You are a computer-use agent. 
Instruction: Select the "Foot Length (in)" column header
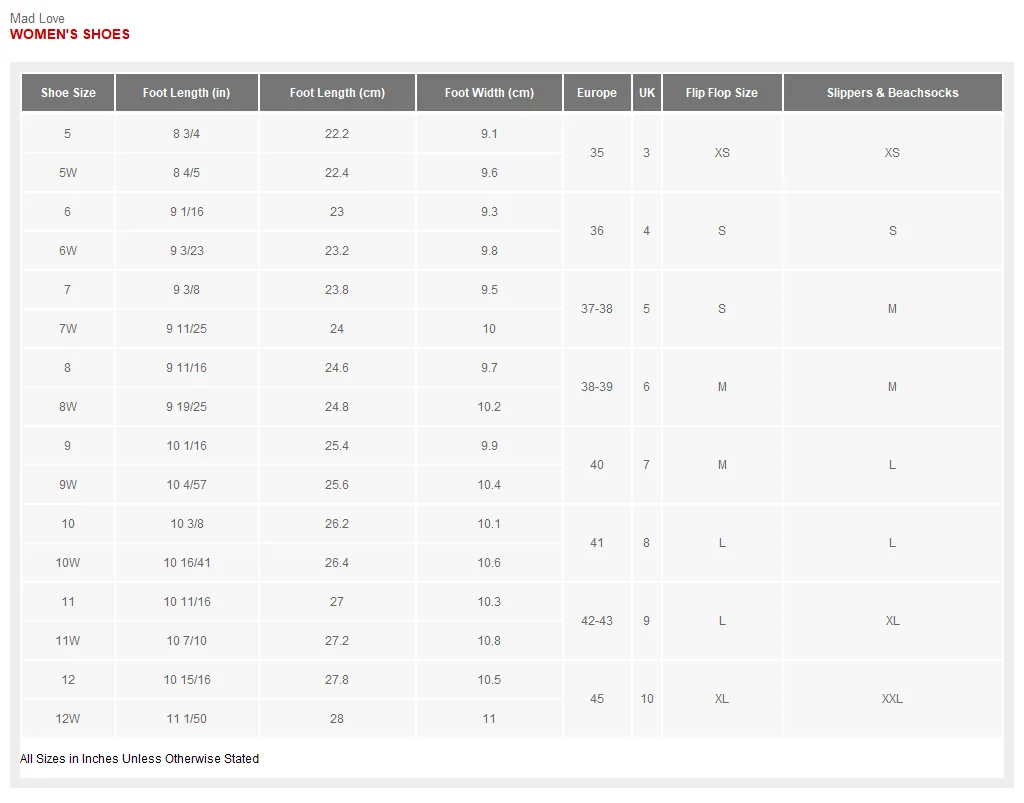point(186,93)
